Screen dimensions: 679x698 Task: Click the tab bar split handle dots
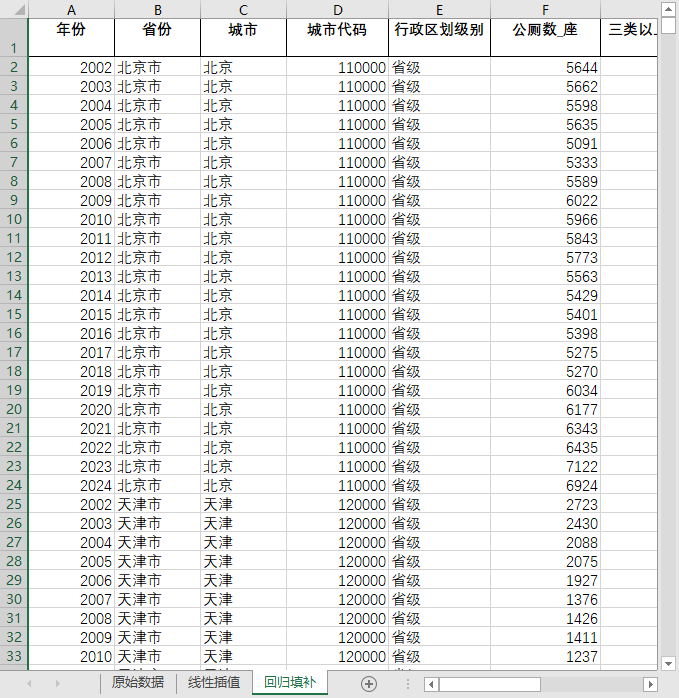point(408,684)
